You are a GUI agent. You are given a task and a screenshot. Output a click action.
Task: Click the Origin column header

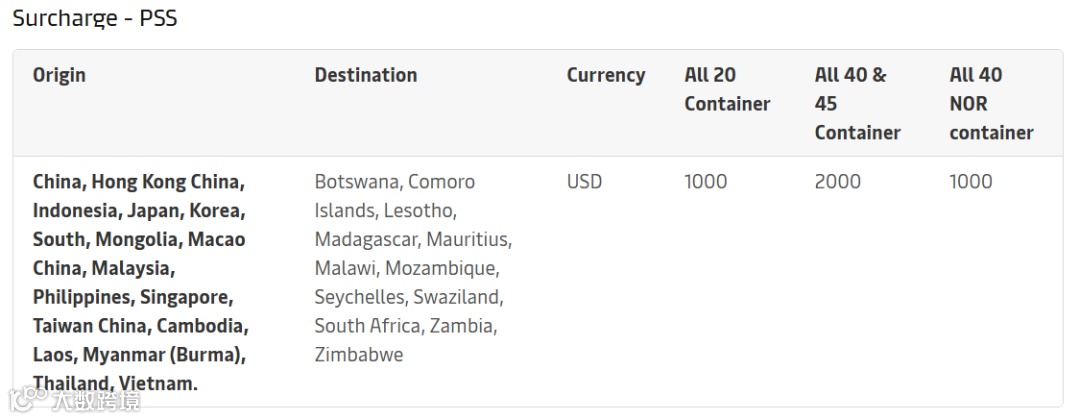click(x=59, y=75)
